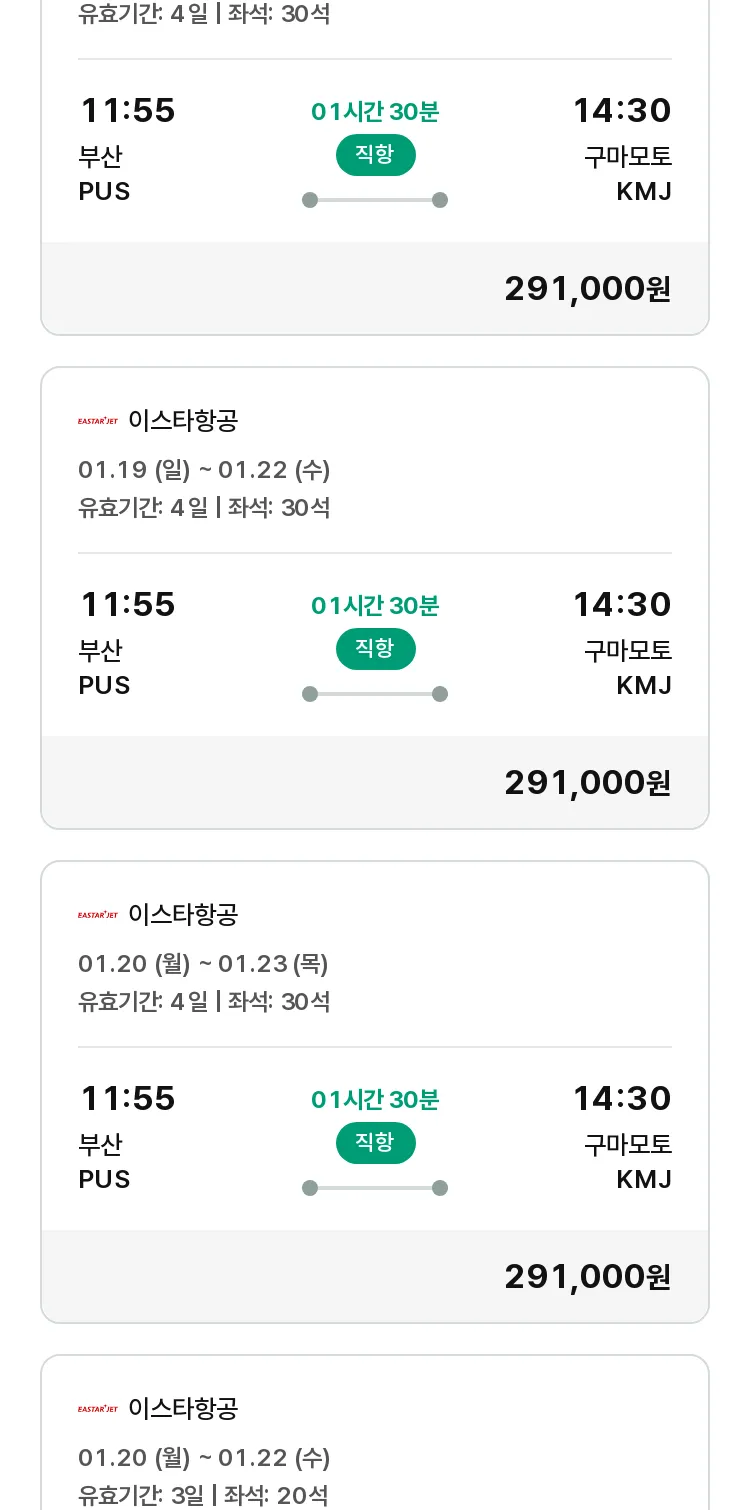Open the 01.19 (일) ~ 01.22 (수) date range
750x1510 pixels.
(204, 470)
